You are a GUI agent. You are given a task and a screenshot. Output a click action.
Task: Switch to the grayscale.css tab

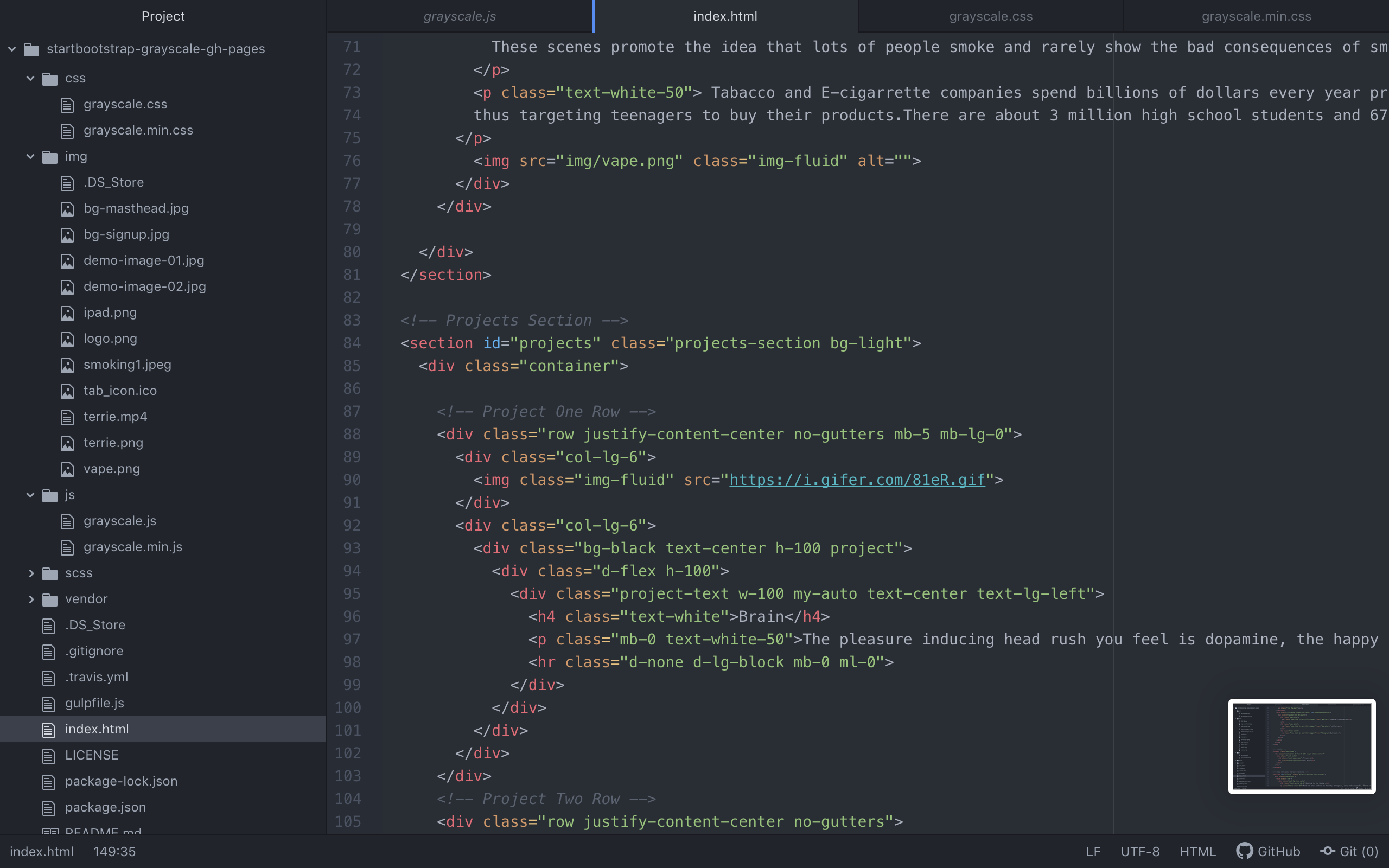click(x=990, y=16)
